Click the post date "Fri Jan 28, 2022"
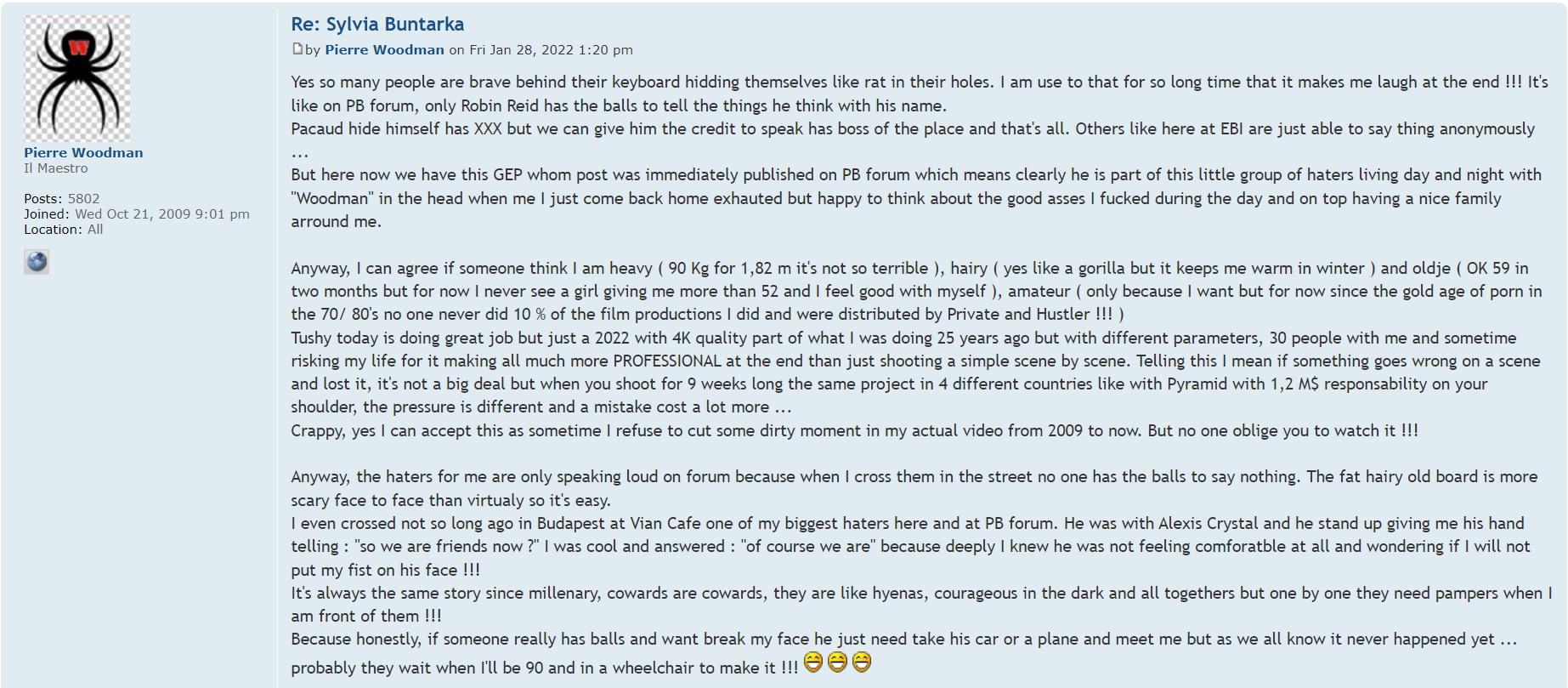Image resolution: width=1568 pixels, height=688 pixels. click(521, 49)
